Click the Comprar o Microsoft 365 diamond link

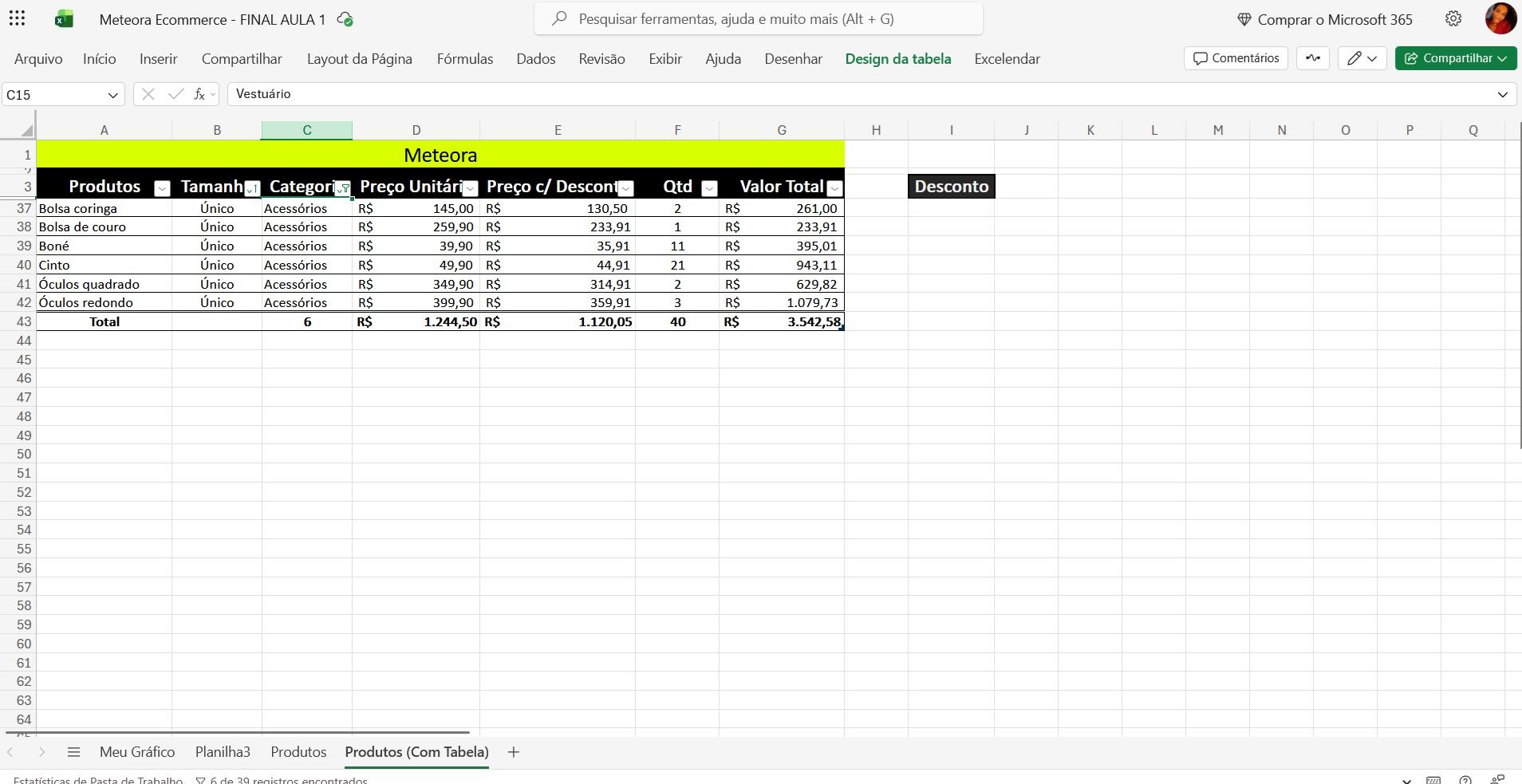(1325, 19)
